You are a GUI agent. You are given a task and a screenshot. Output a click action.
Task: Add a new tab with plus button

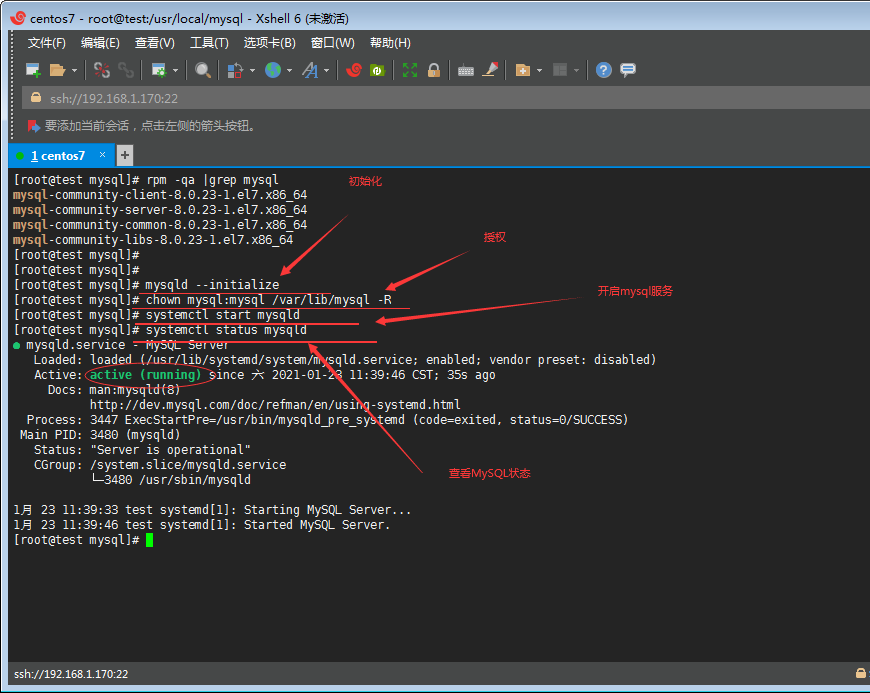tap(125, 155)
